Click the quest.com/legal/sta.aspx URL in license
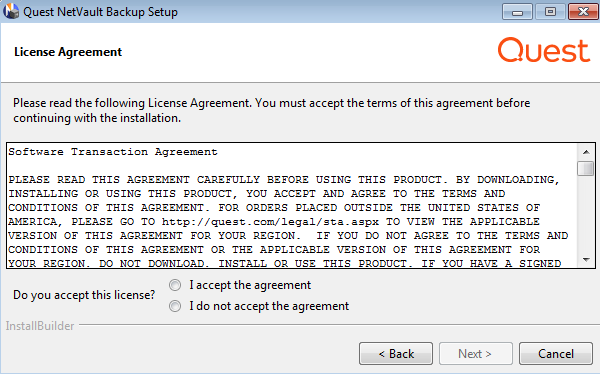This screenshot has height=374, width=600. tap(270, 222)
